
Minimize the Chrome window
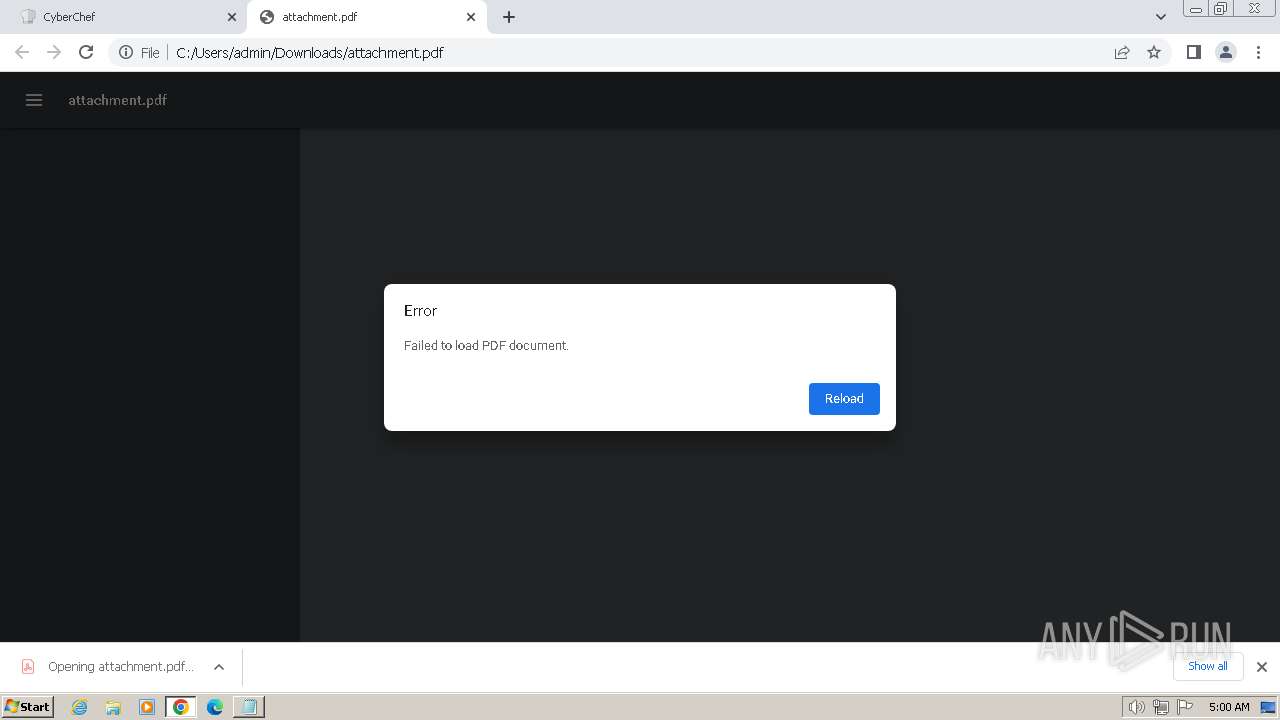(x=1196, y=9)
